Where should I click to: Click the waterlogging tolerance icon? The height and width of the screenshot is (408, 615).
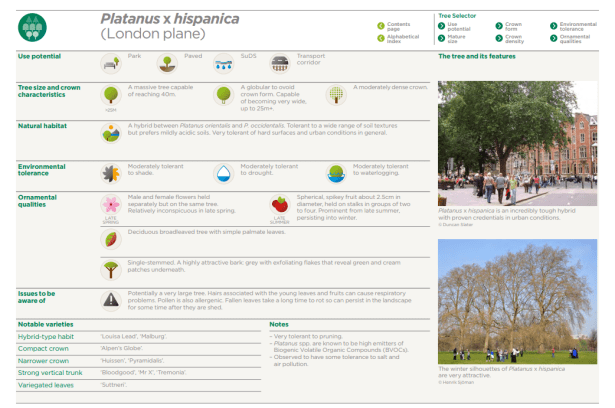(x=337, y=173)
